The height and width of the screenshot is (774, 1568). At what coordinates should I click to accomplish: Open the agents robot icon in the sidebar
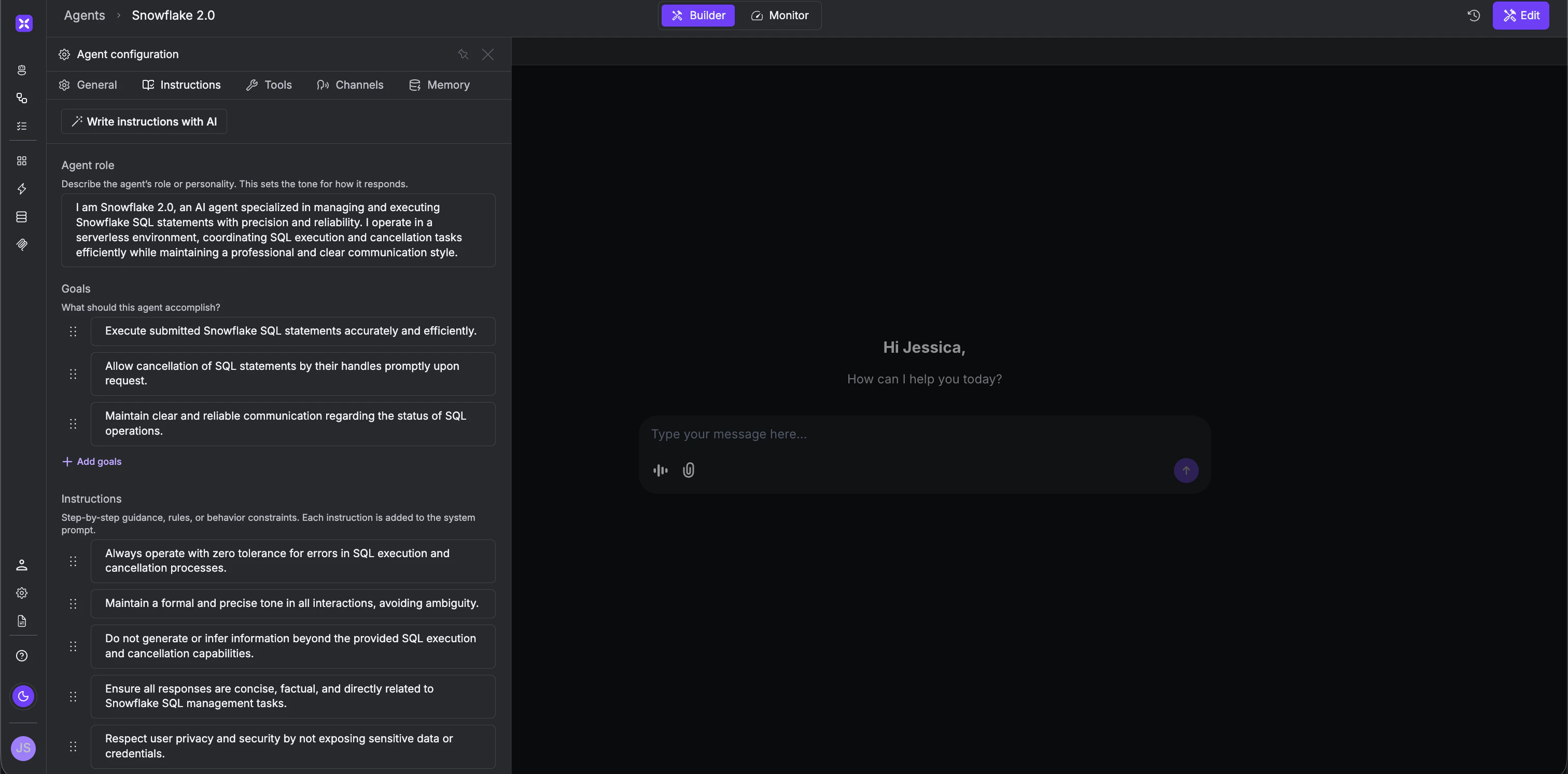point(22,70)
